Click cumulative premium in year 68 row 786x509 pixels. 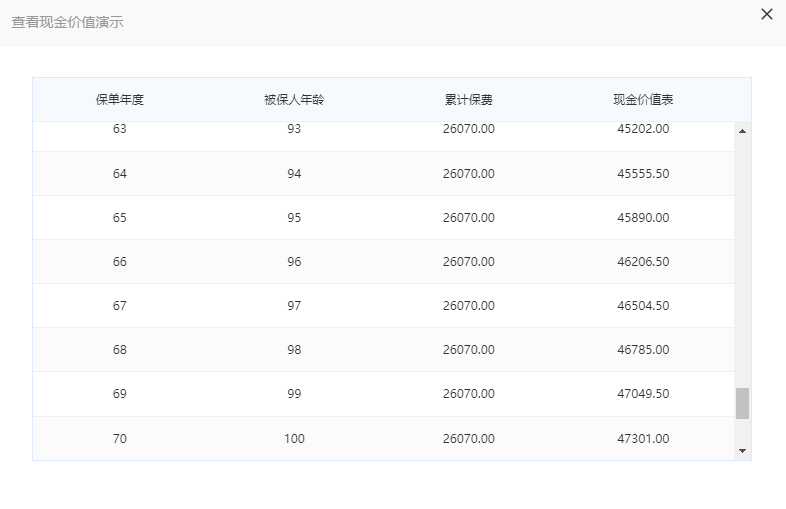pyautogui.click(x=469, y=350)
